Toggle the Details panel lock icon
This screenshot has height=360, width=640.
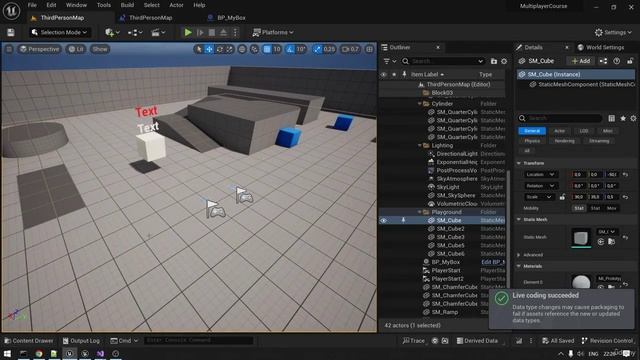630,61
